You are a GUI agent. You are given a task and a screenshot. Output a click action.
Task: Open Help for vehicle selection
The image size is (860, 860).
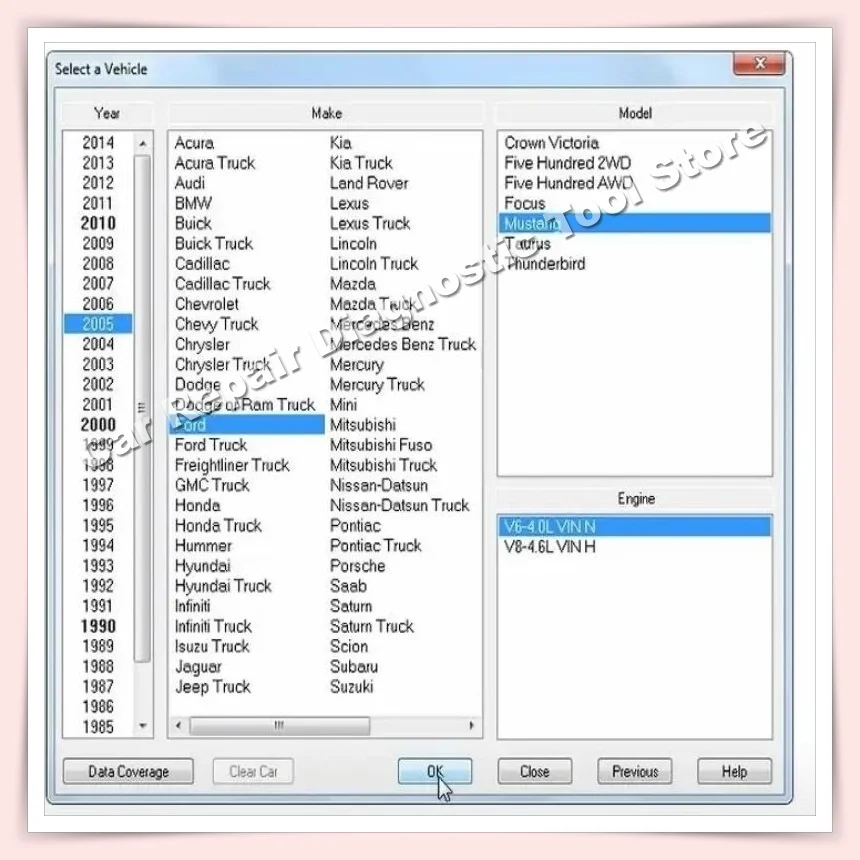[x=734, y=771]
